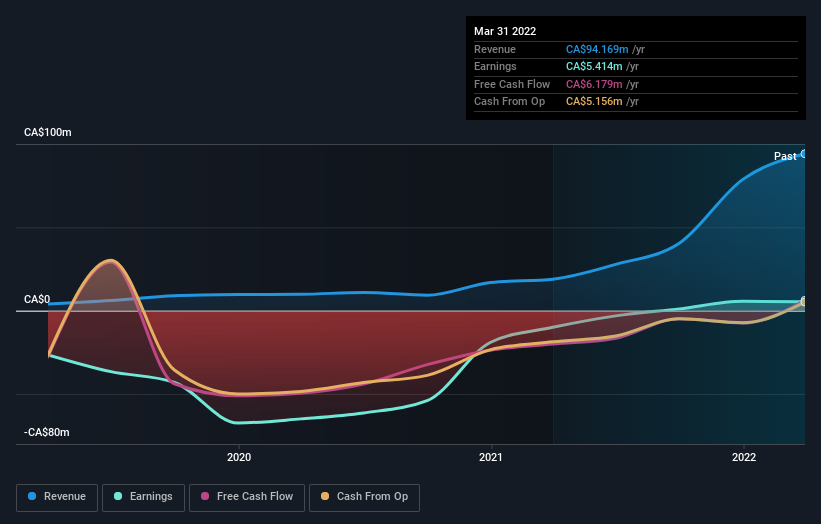Screen dimensions: 821x524
Task: Click the CA$5.414m earnings value
Action: click(x=594, y=66)
